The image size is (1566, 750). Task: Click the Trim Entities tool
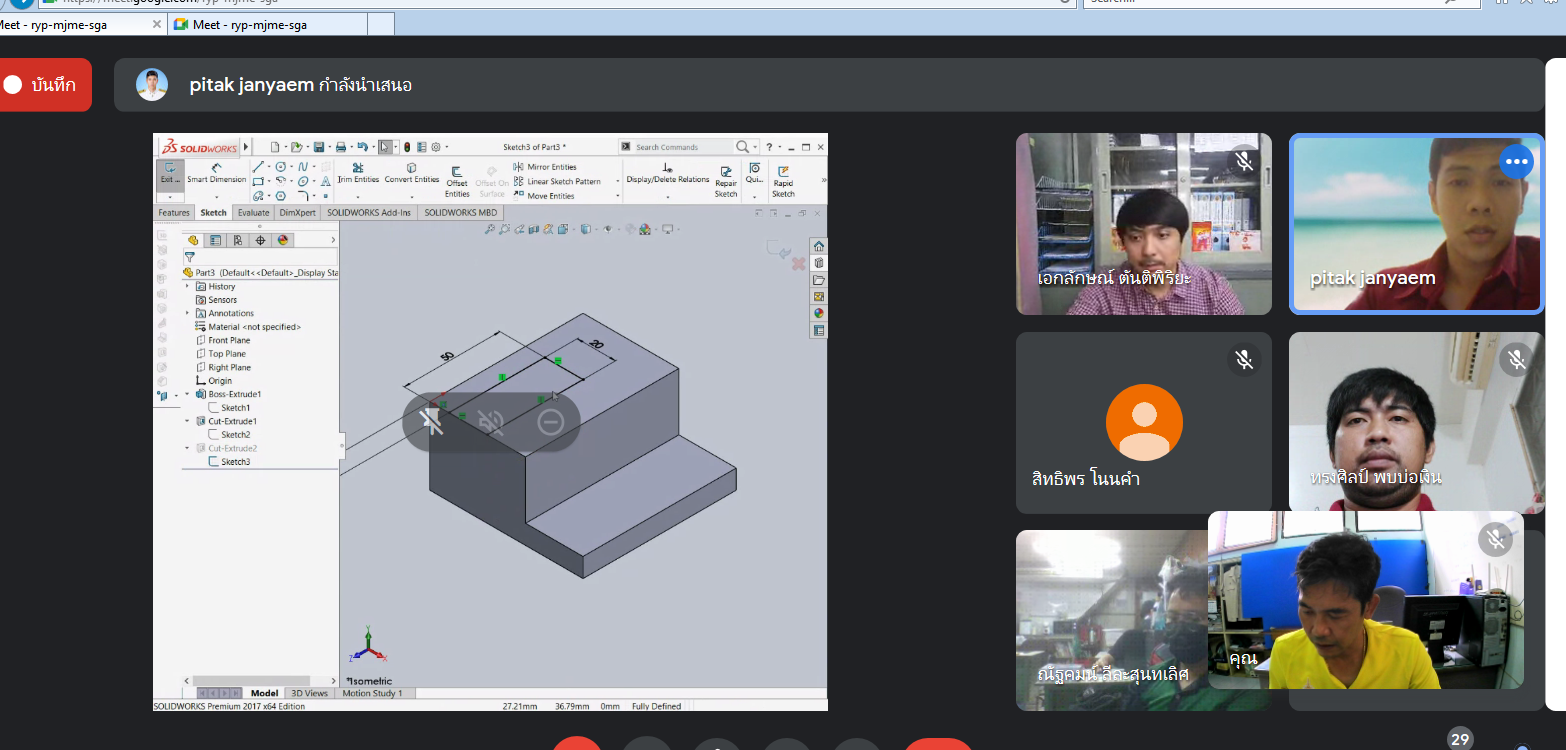(358, 173)
